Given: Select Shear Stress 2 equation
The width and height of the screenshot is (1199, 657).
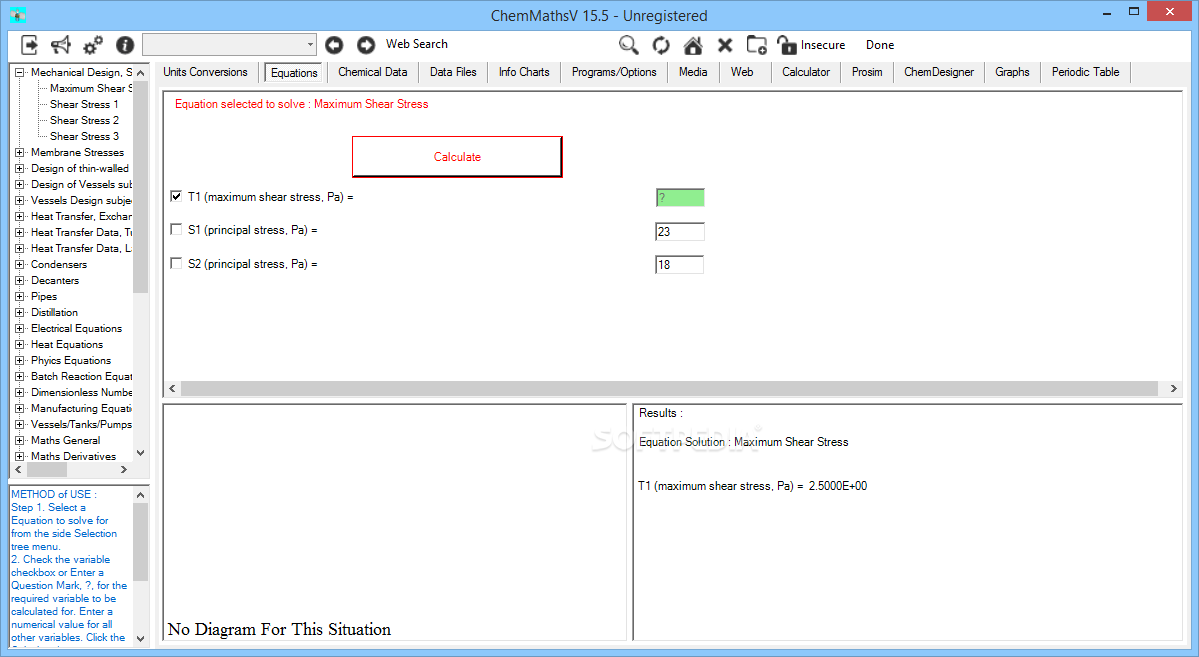Looking at the screenshot, I should point(84,120).
